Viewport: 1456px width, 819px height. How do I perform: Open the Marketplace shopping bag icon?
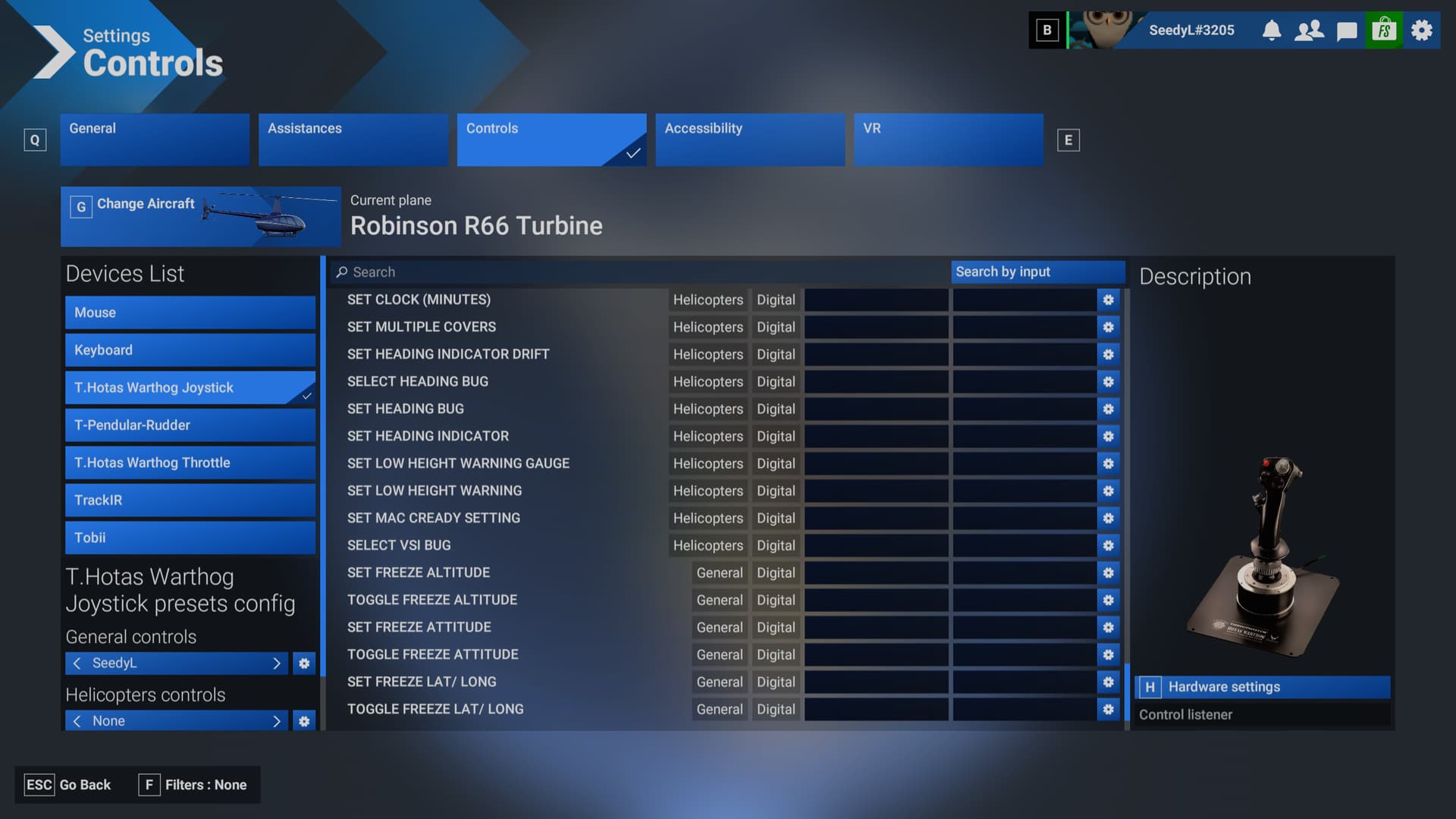pos(1384,30)
